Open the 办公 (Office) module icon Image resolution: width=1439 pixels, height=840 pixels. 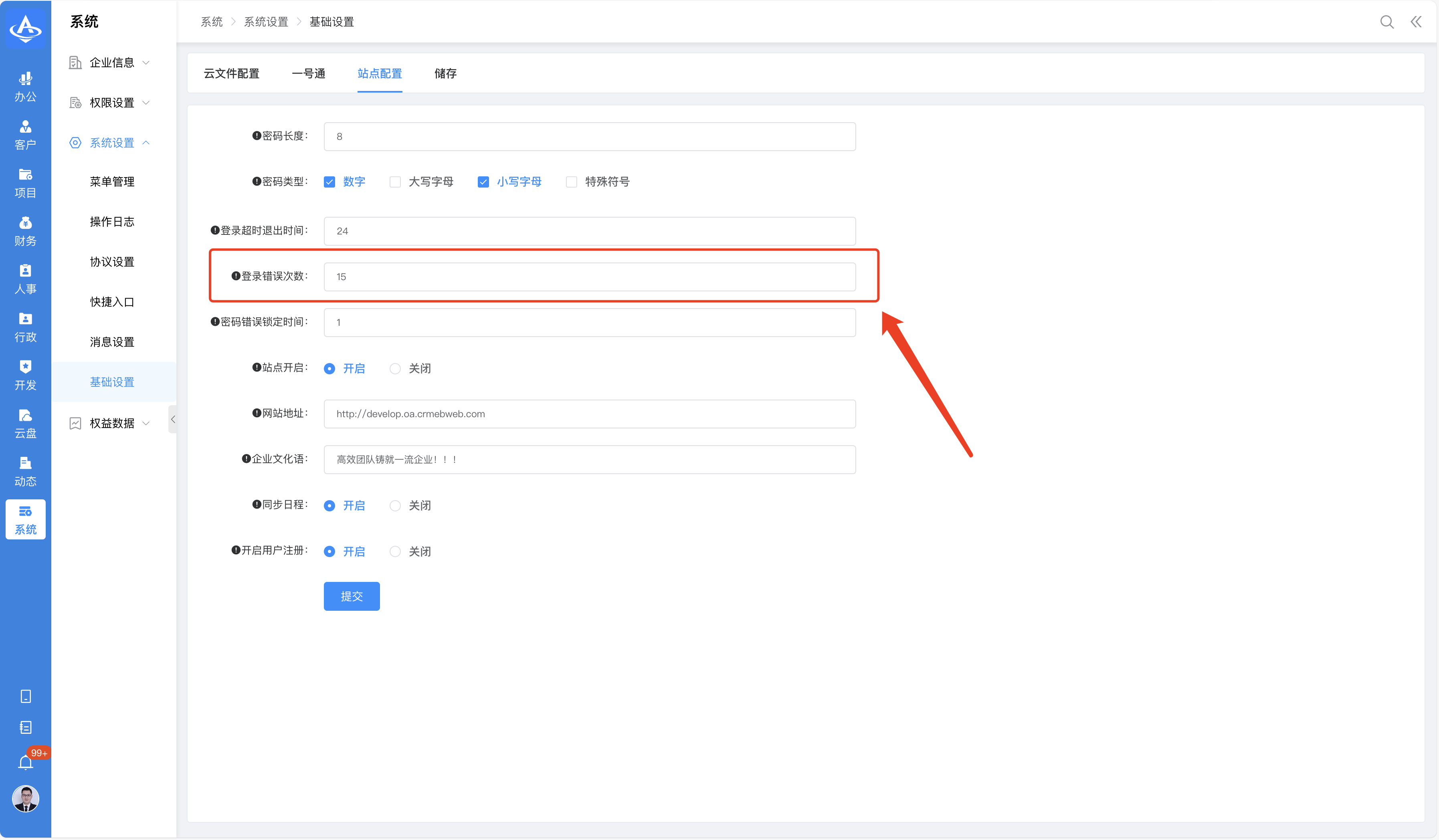[x=25, y=87]
